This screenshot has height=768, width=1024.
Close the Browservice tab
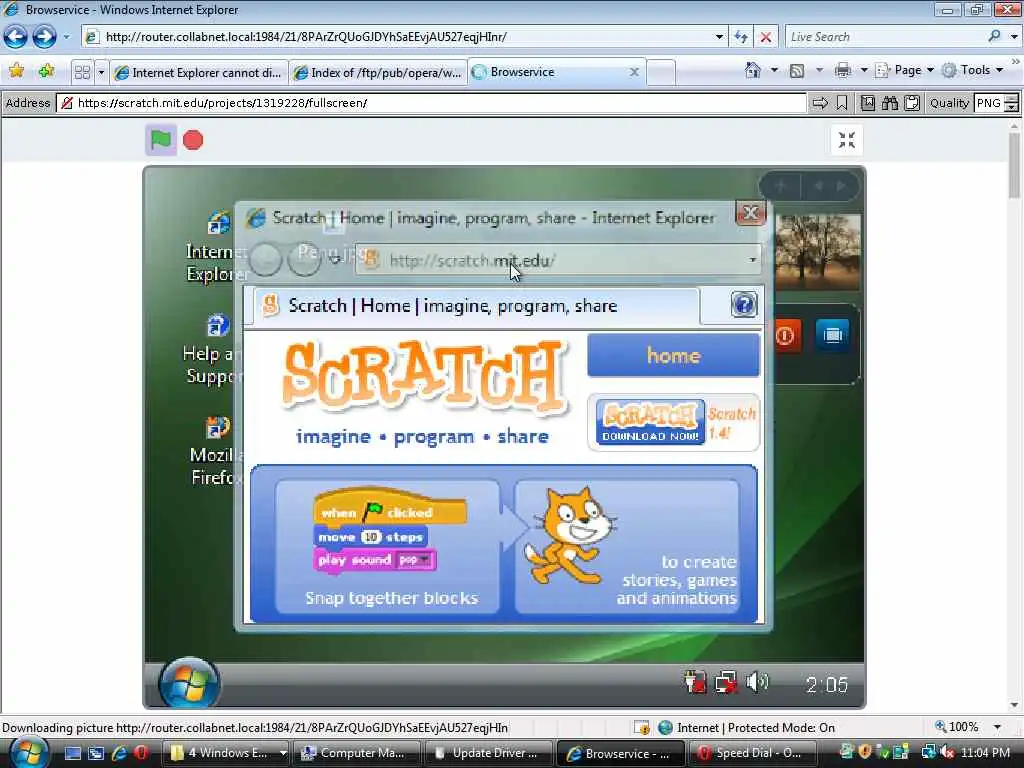click(x=634, y=72)
